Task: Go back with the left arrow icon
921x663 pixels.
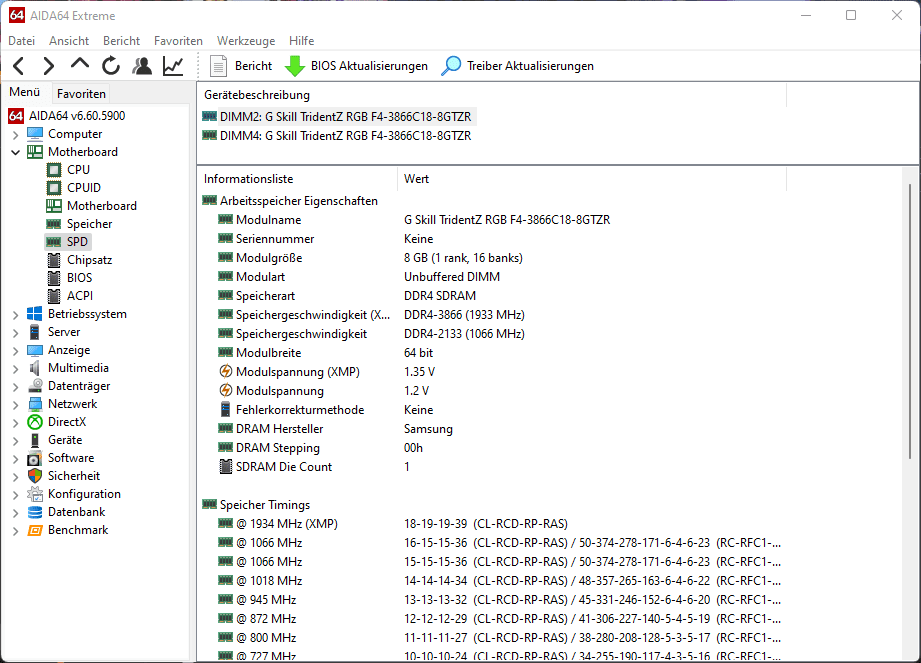Action: (19, 66)
